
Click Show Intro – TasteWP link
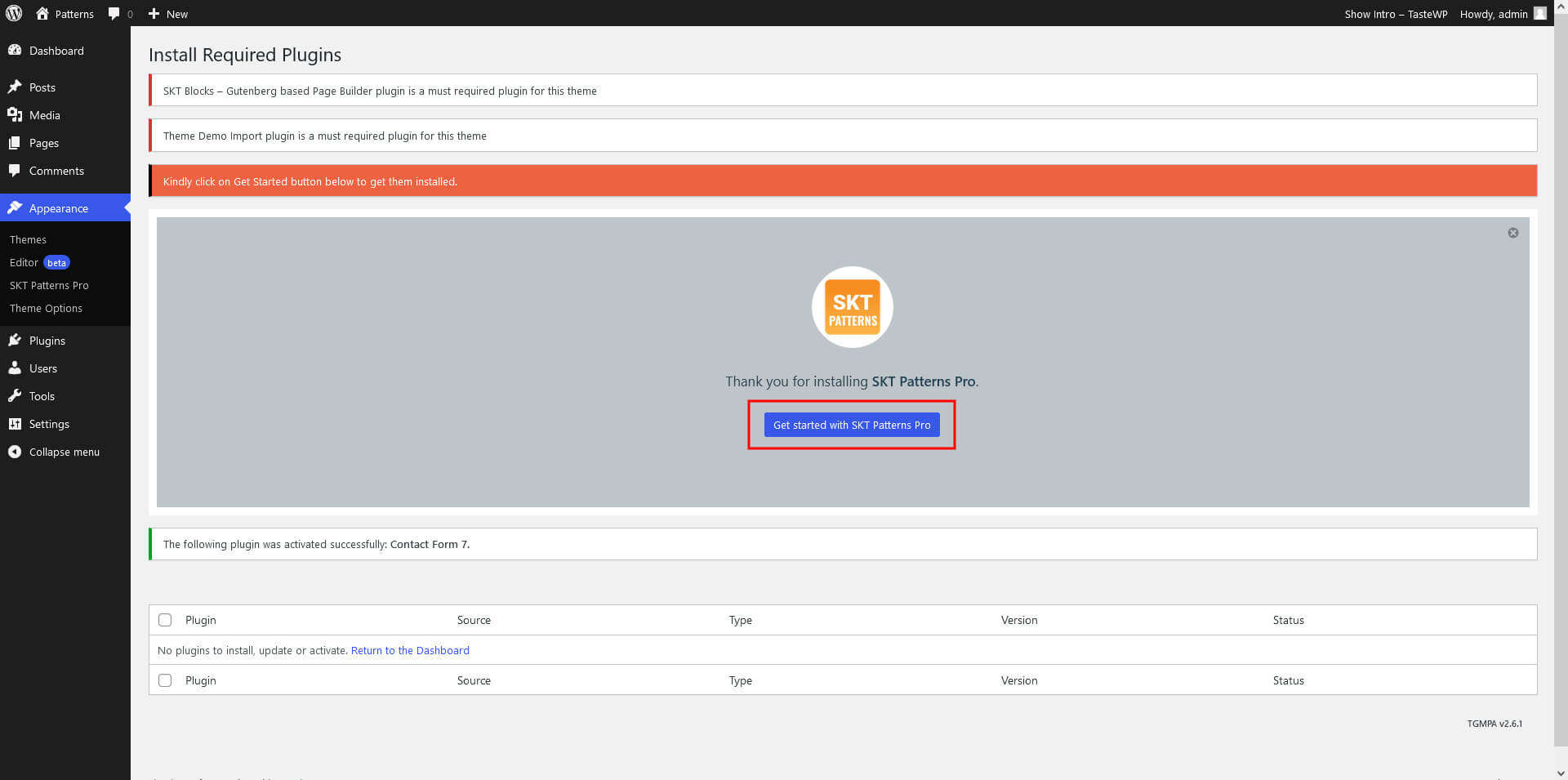coord(1396,14)
